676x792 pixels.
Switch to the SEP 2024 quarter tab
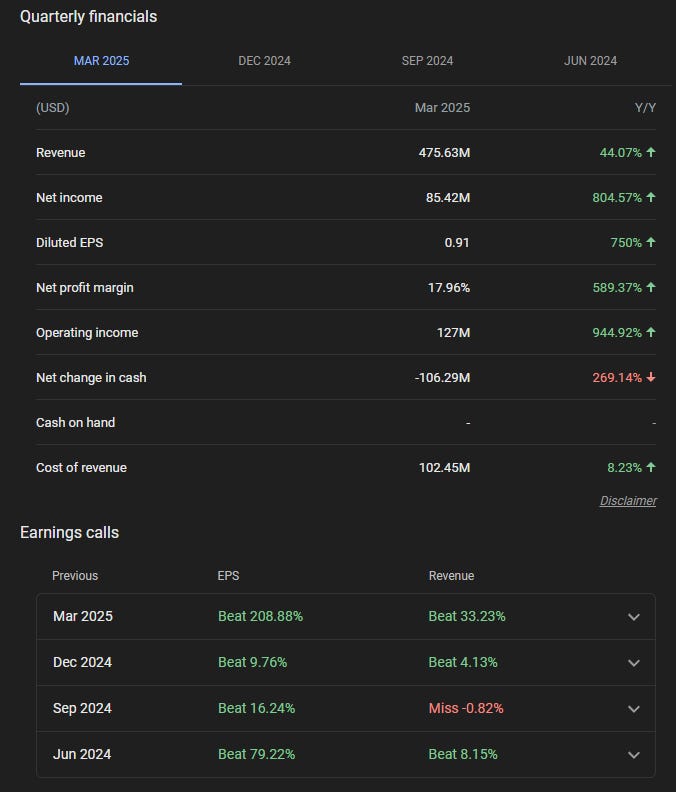(427, 61)
